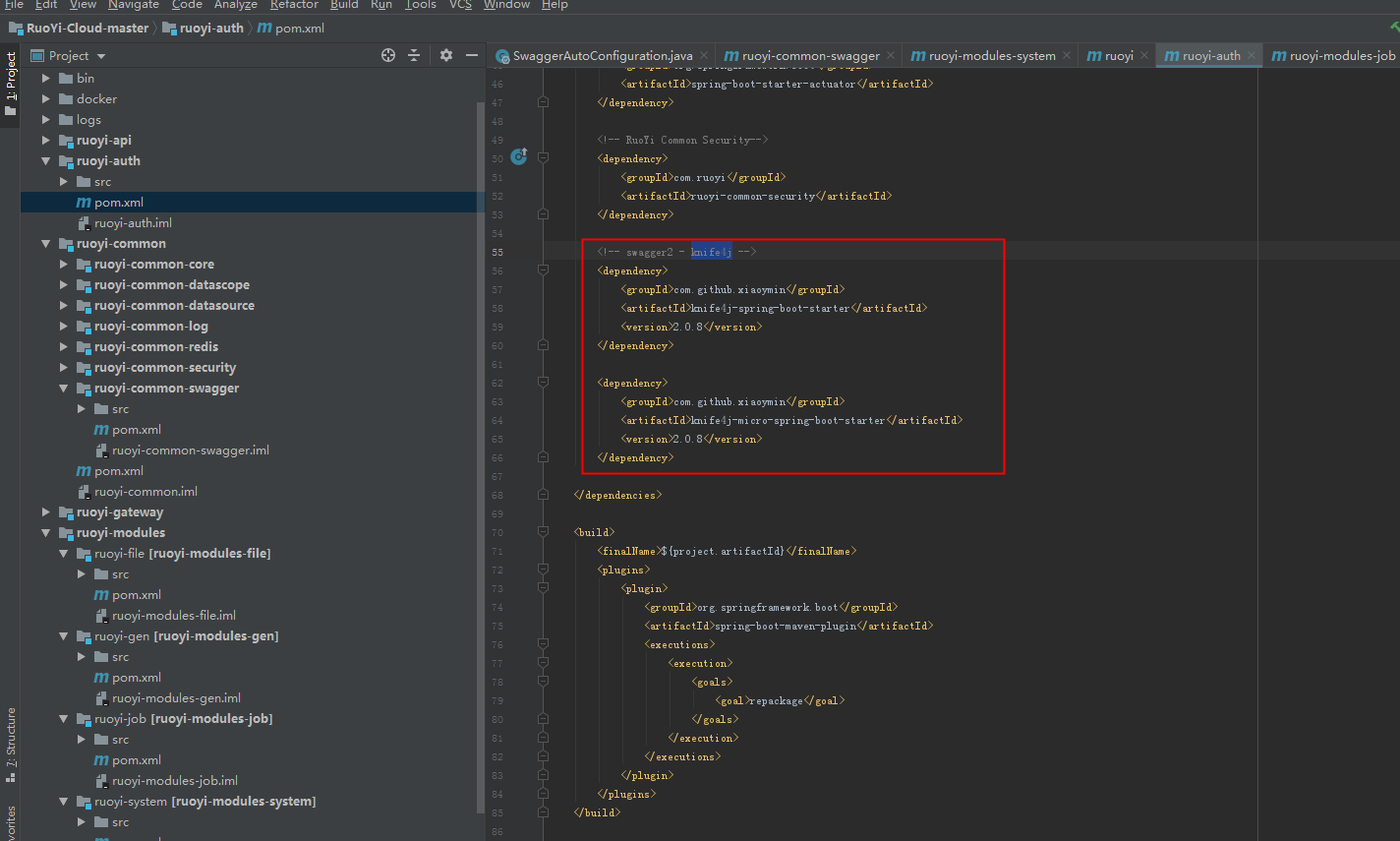The width and height of the screenshot is (1400, 841).
Task: Expand src under ruoyi-gateway
Action: (45, 511)
